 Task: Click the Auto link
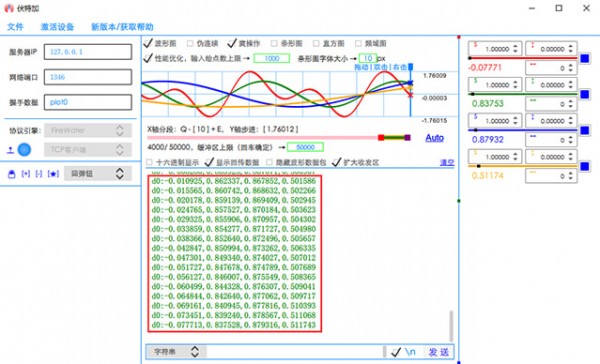(435, 137)
